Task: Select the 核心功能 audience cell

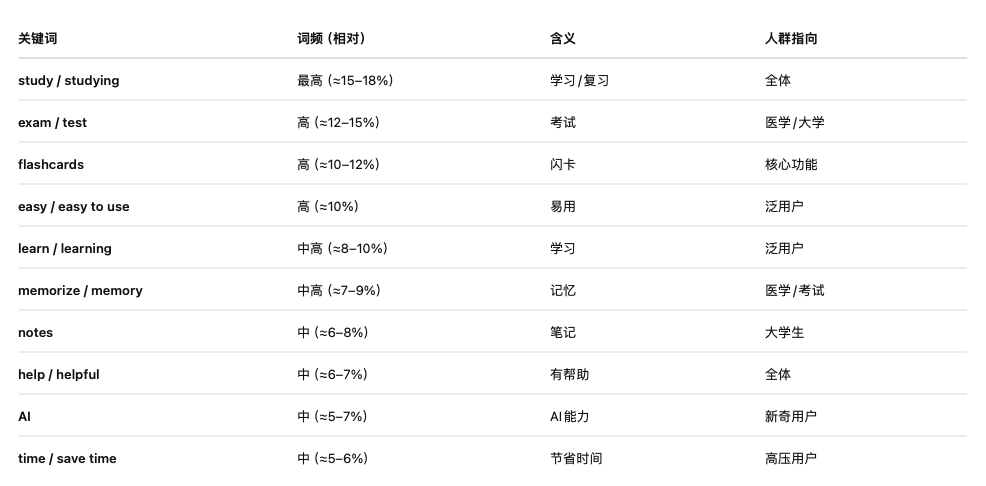Action: tap(791, 165)
